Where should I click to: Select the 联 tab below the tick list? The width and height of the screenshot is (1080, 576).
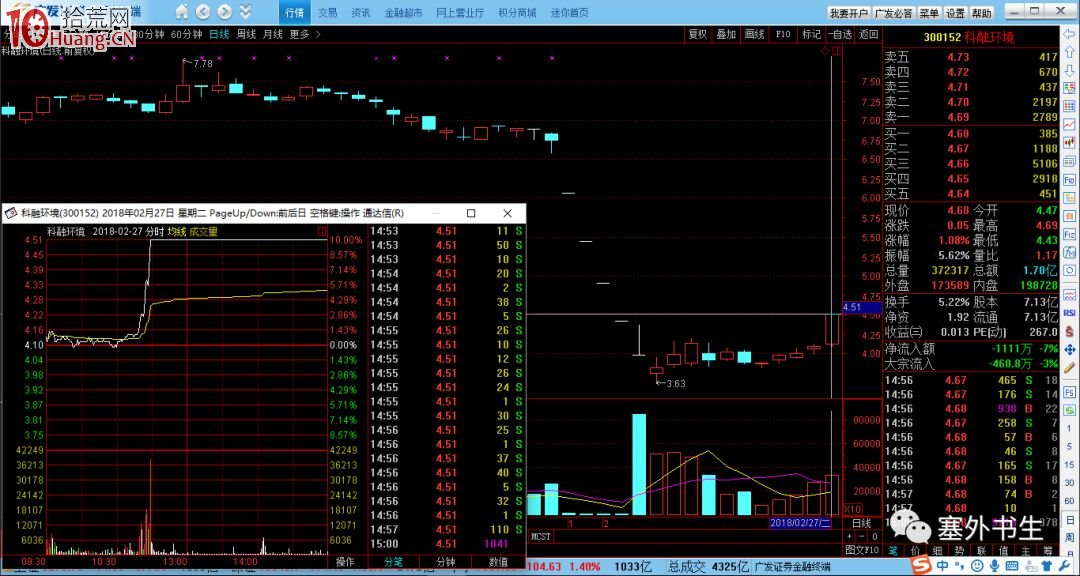pyautogui.click(x=982, y=550)
